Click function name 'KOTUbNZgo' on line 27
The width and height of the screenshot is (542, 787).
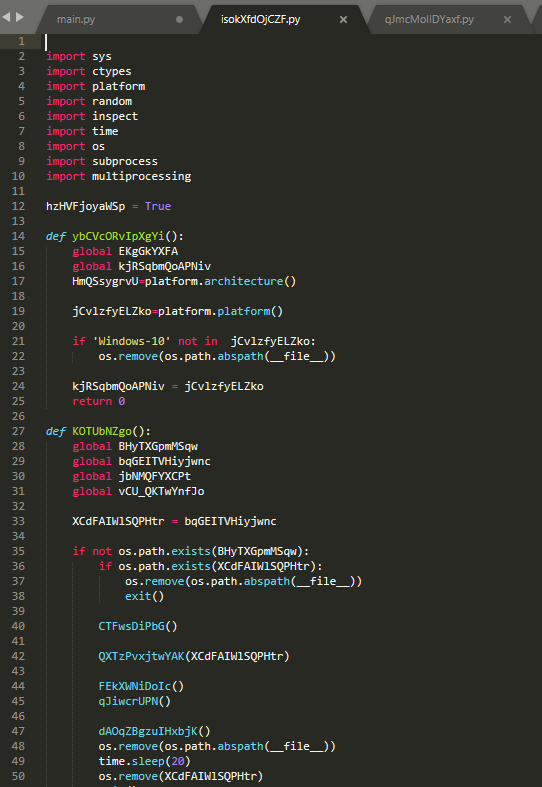tap(102, 431)
